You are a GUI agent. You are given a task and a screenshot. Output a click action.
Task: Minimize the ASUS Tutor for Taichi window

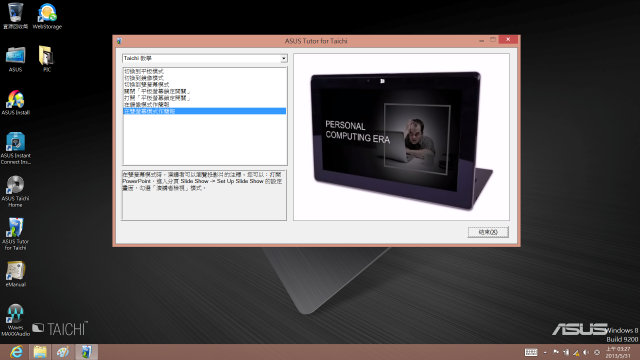pyautogui.click(x=482, y=40)
